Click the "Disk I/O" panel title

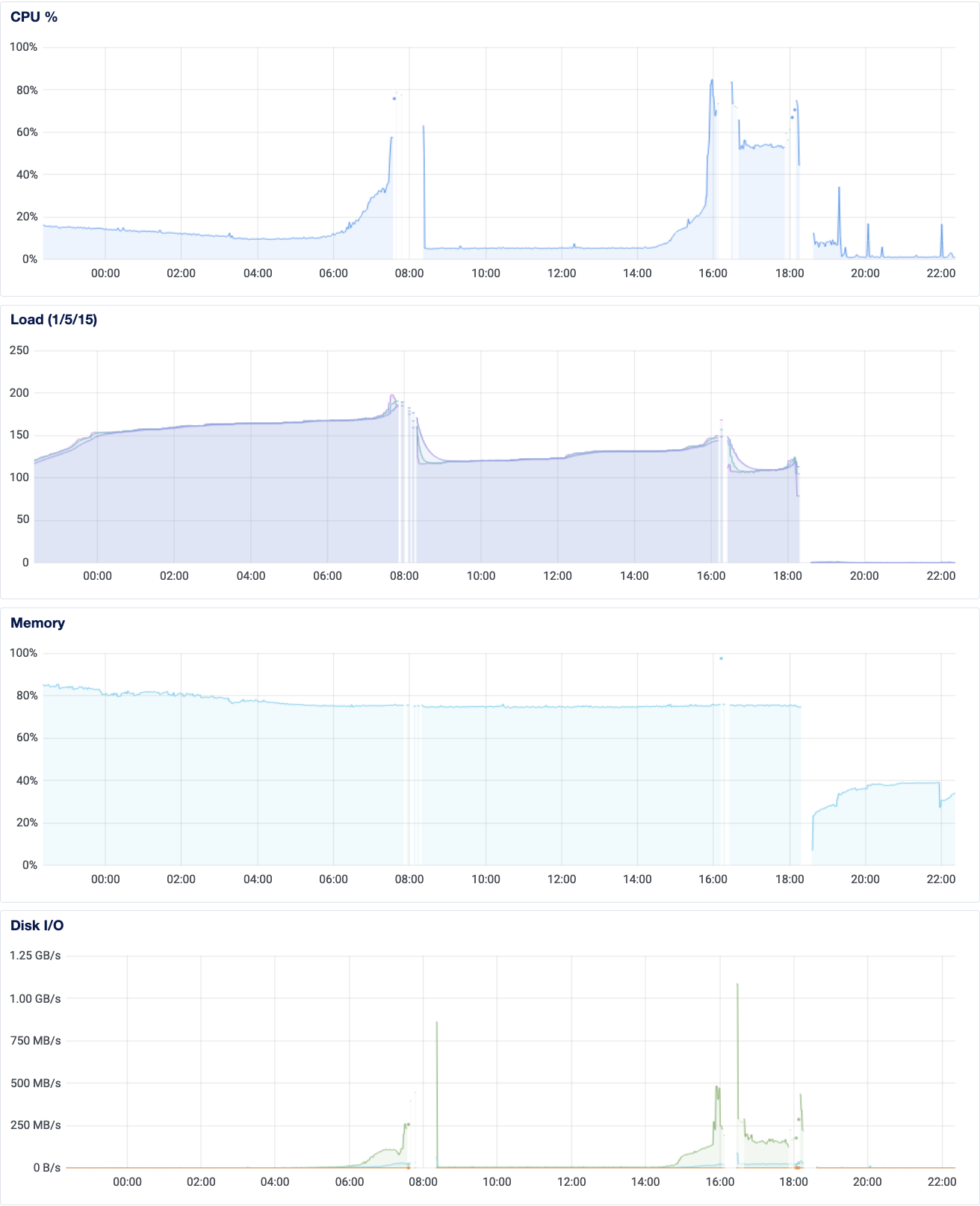coord(37,926)
